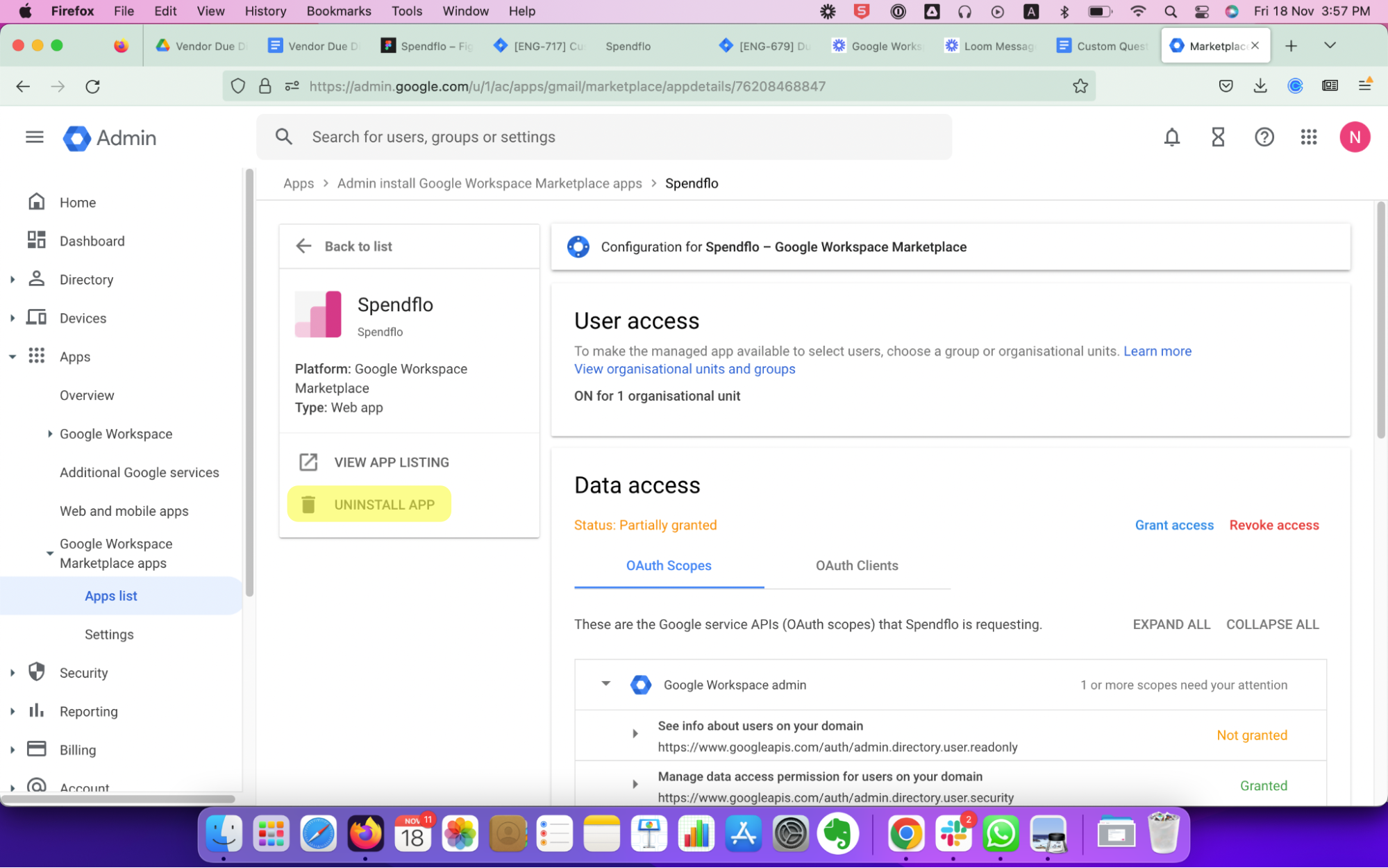Image resolution: width=1388 pixels, height=868 pixels.
Task: Close the Marketplace browser tab
Action: click(x=1255, y=46)
